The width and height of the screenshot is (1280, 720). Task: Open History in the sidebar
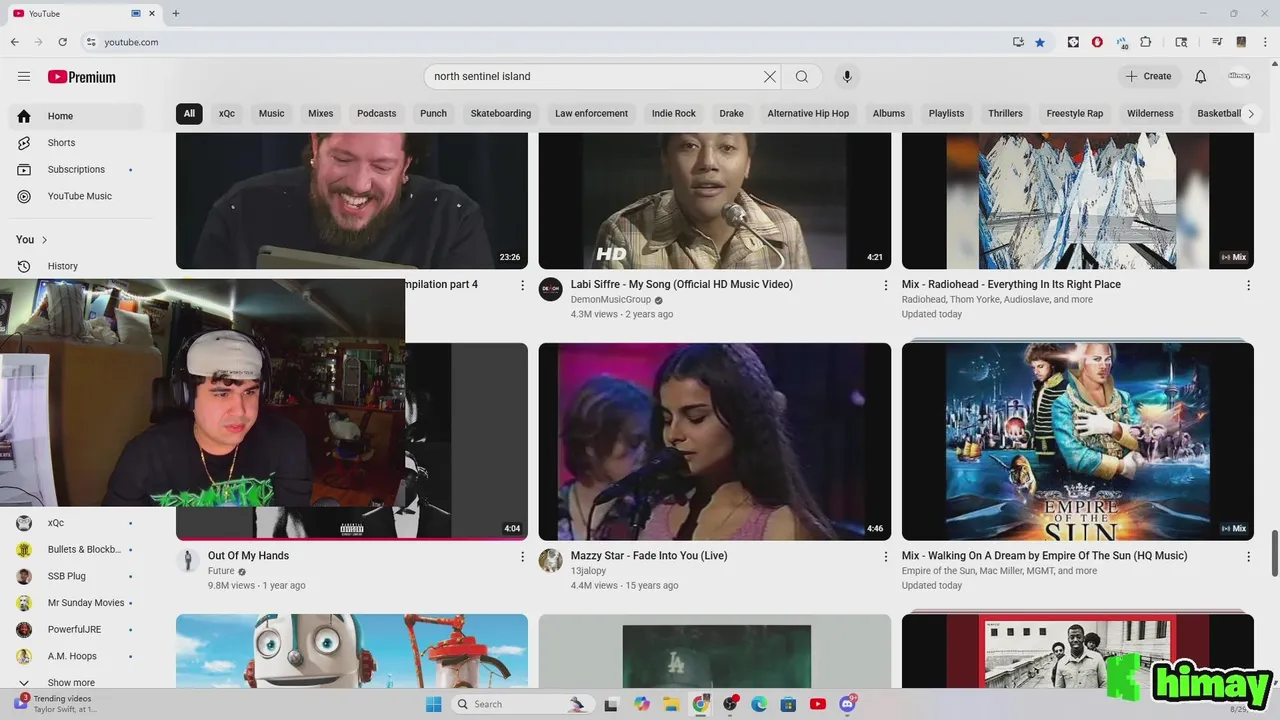pos(76,266)
